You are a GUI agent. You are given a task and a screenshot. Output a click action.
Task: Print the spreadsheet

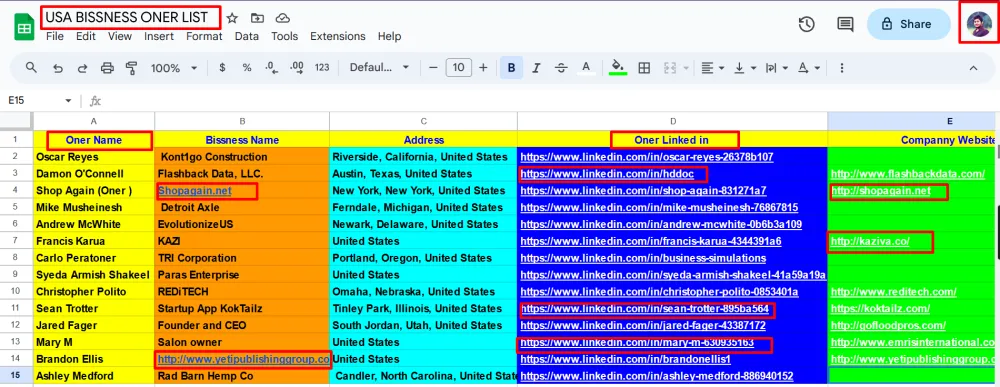pos(107,68)
